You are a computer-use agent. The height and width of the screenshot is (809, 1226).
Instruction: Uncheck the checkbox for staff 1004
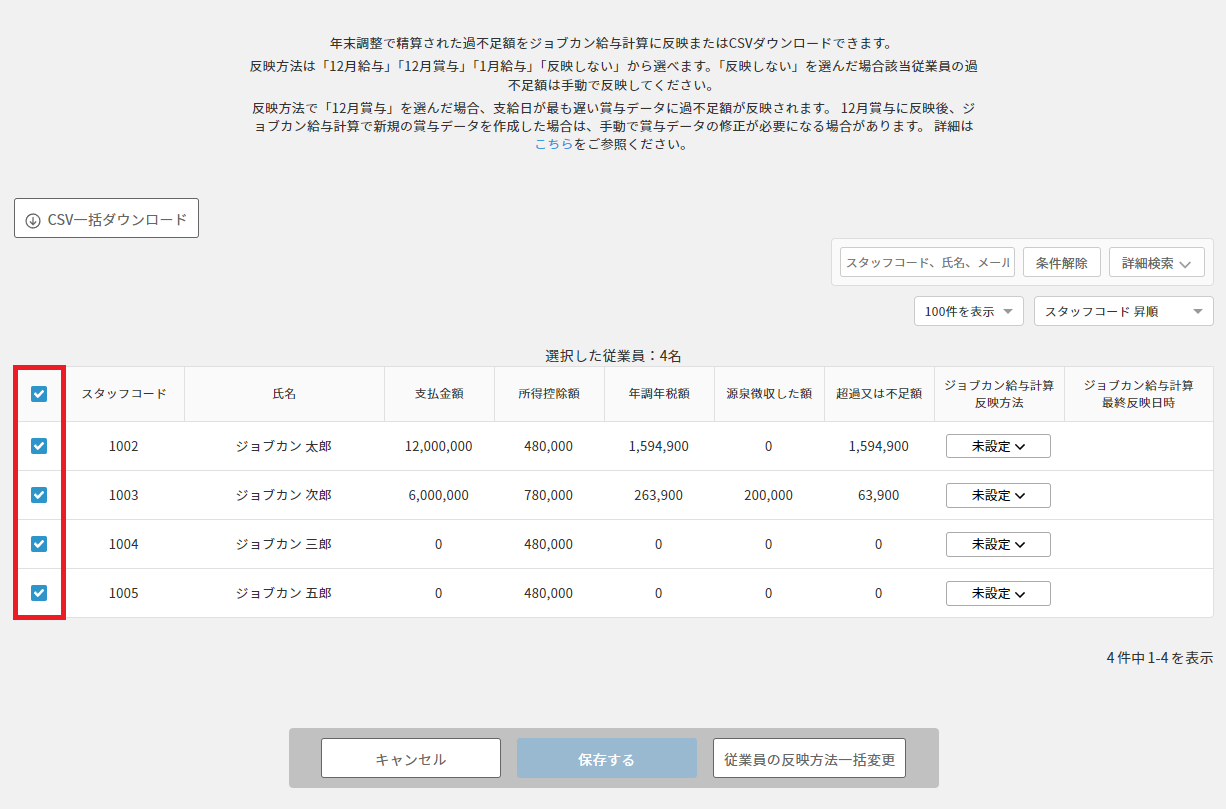[39, 544]
